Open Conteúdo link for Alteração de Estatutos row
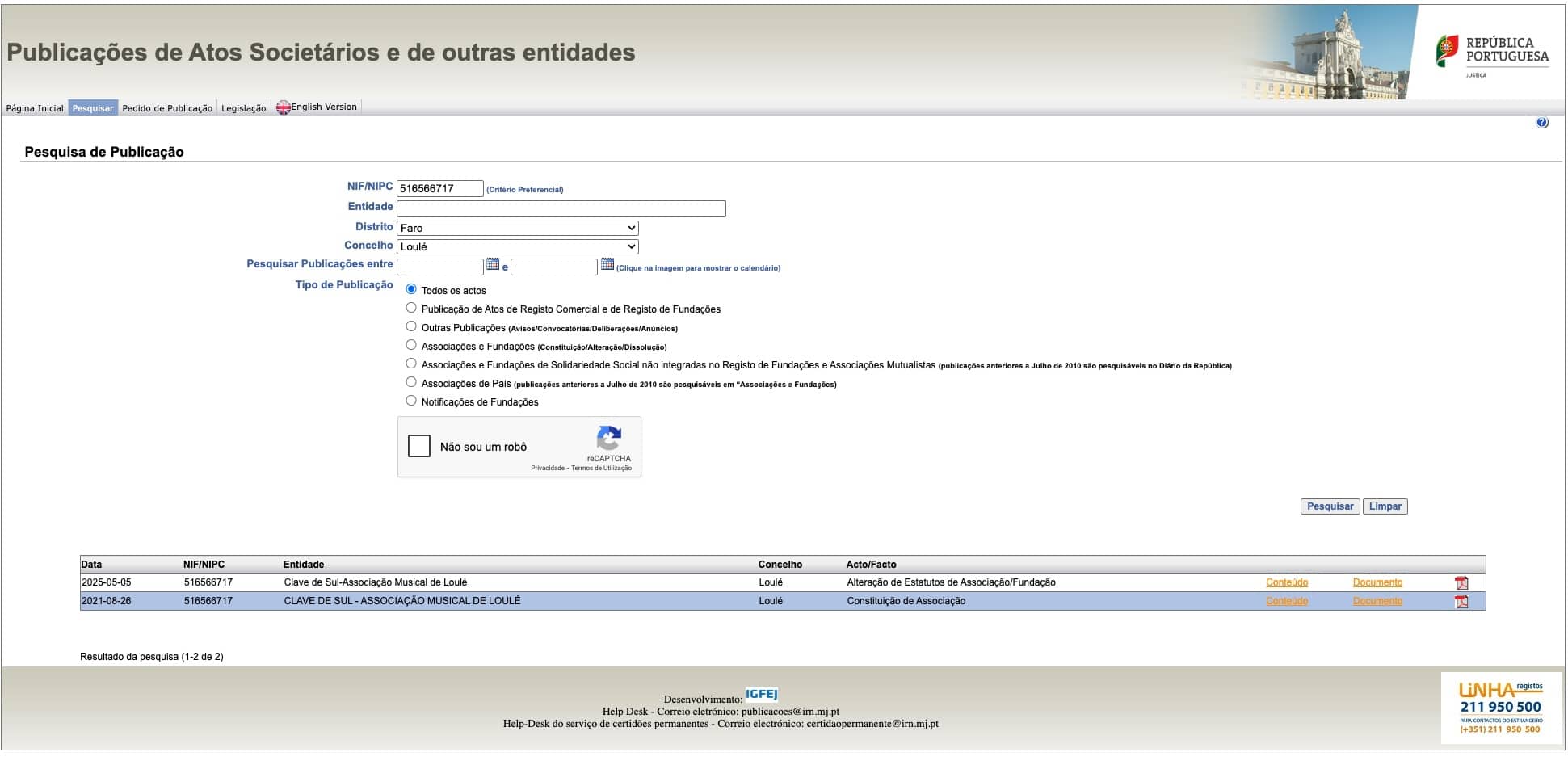The height and width of the screenshot is (765, 1568). click(1286, 583)
